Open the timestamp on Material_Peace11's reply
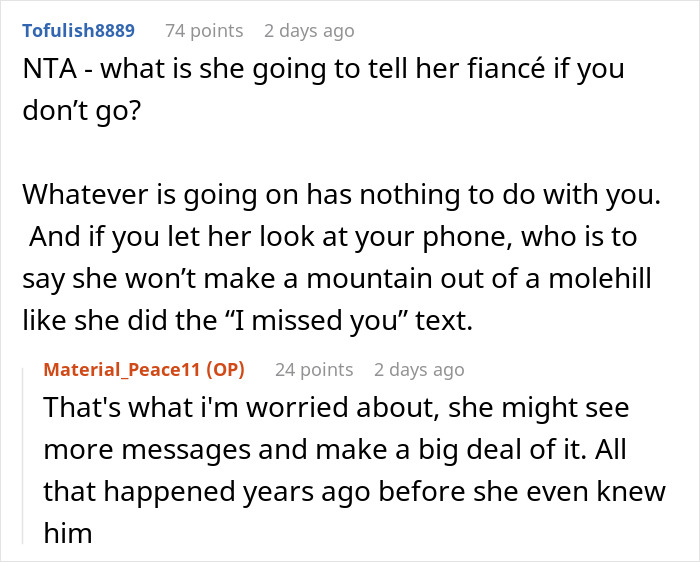The height and width of the screenshot is (562, 700). coord(419,370)
